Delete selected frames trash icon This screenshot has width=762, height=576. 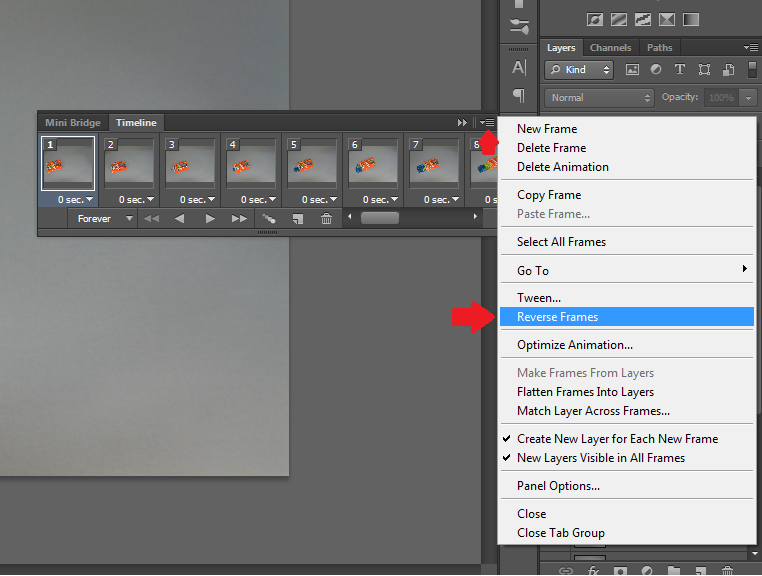coord(326,219)
